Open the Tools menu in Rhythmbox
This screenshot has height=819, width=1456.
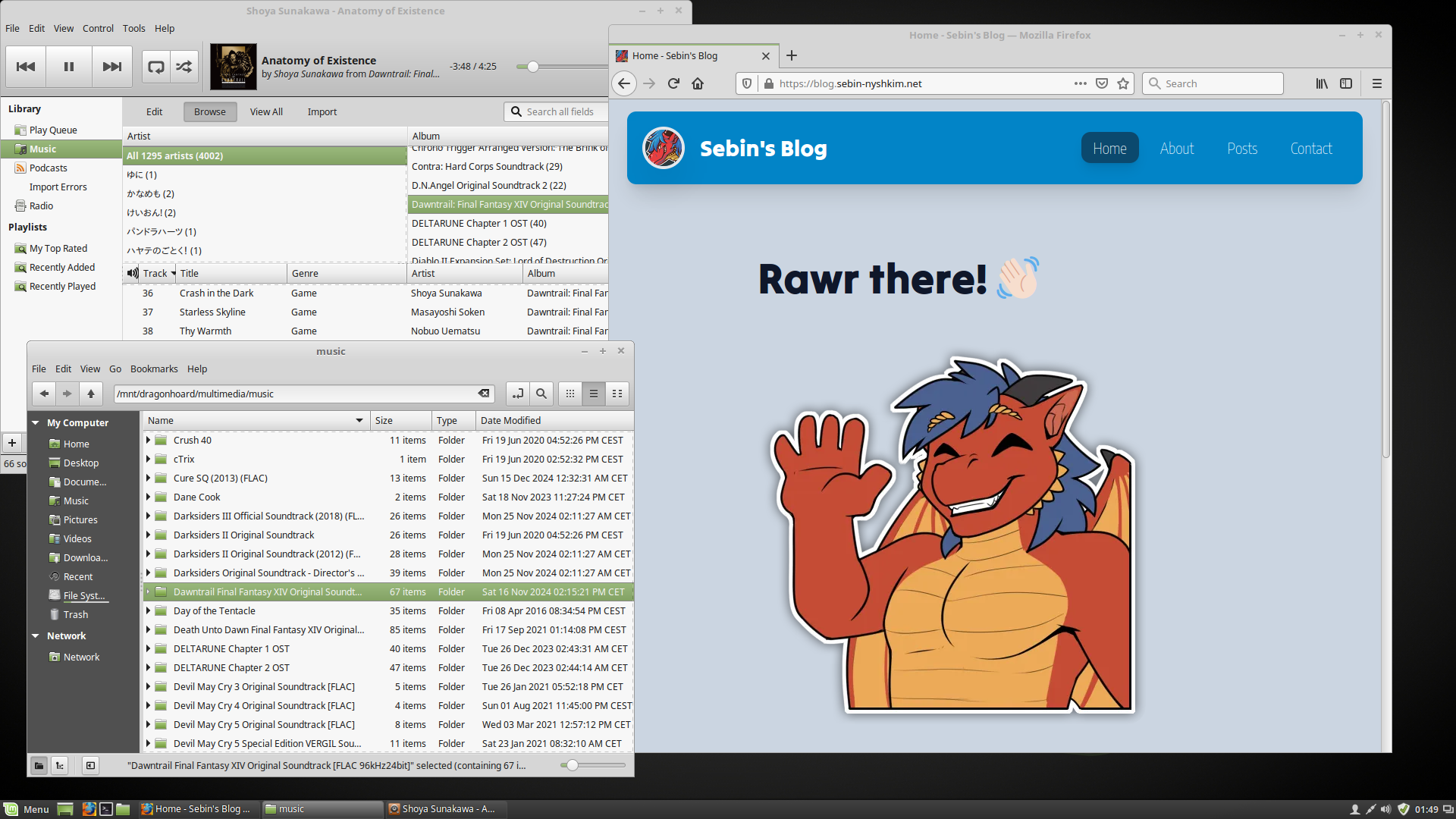(x=133, y=28)
